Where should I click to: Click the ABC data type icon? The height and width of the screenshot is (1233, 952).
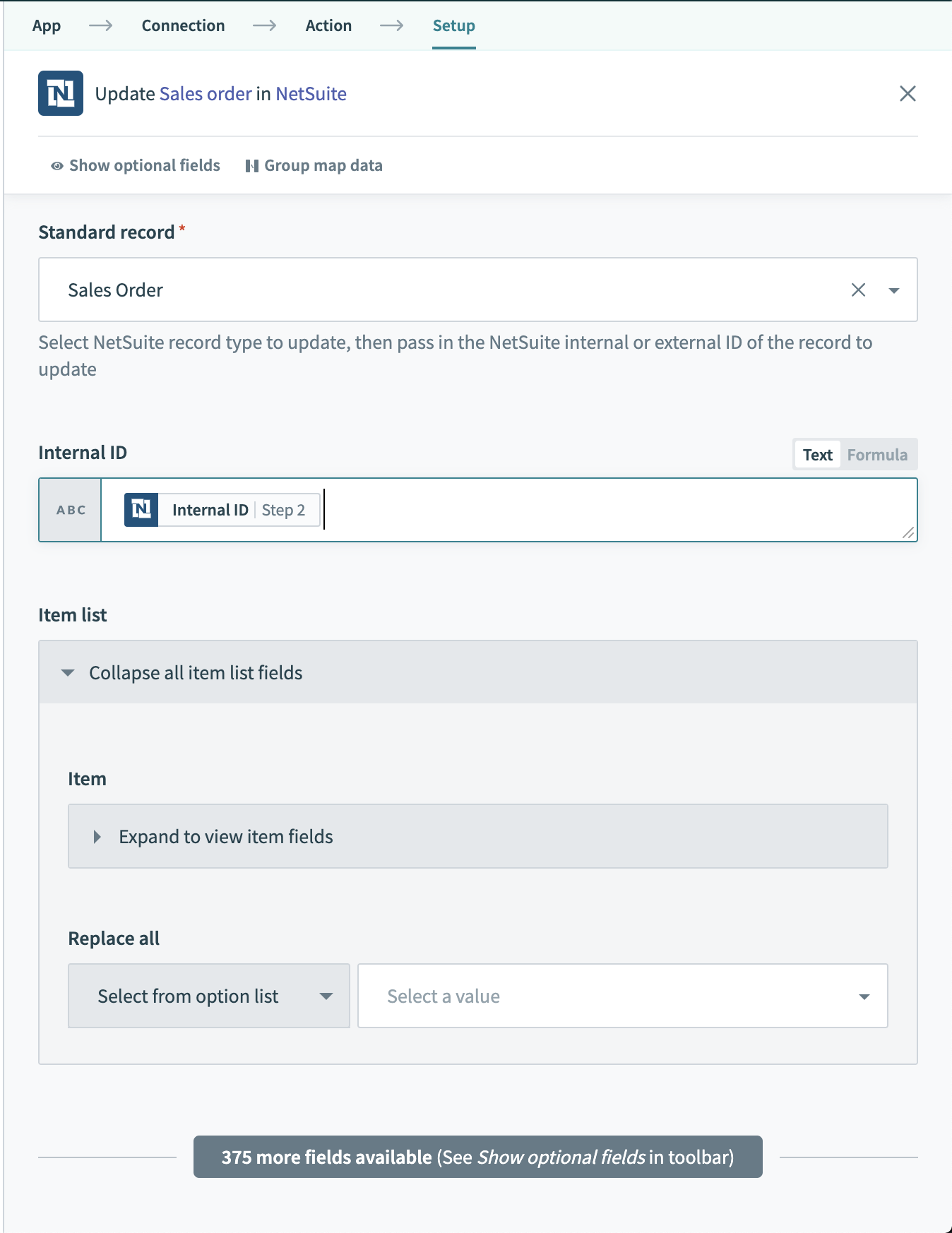point(69,510)
